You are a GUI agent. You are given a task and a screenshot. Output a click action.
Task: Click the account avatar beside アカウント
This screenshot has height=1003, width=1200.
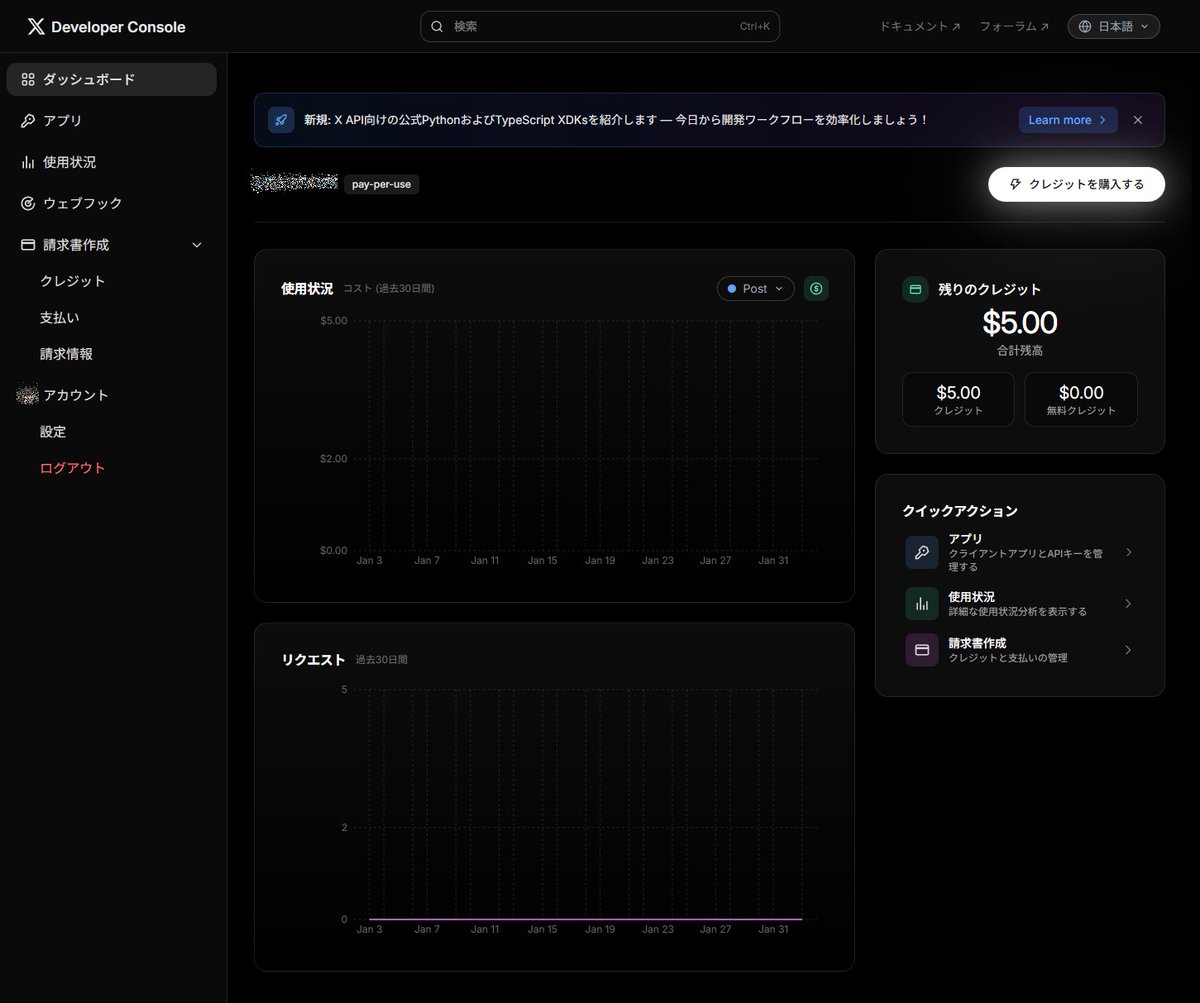pyautogui.click(x=28, y=395)
